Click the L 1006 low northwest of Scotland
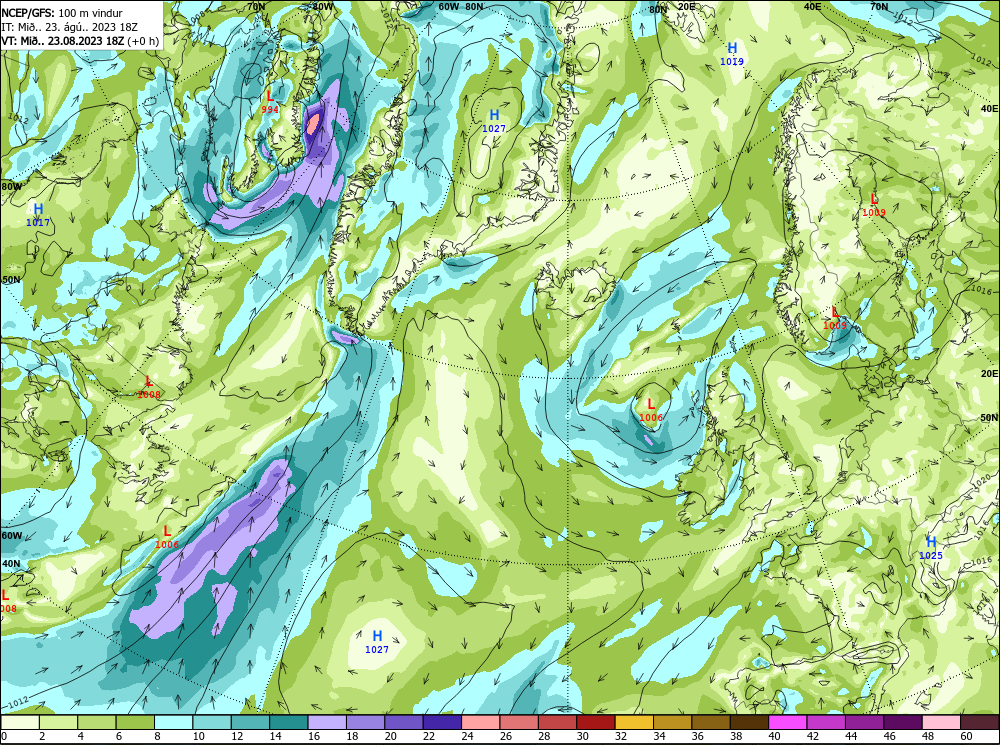The height and width of the screenshot is (745, 1000). tap(651, 410)
